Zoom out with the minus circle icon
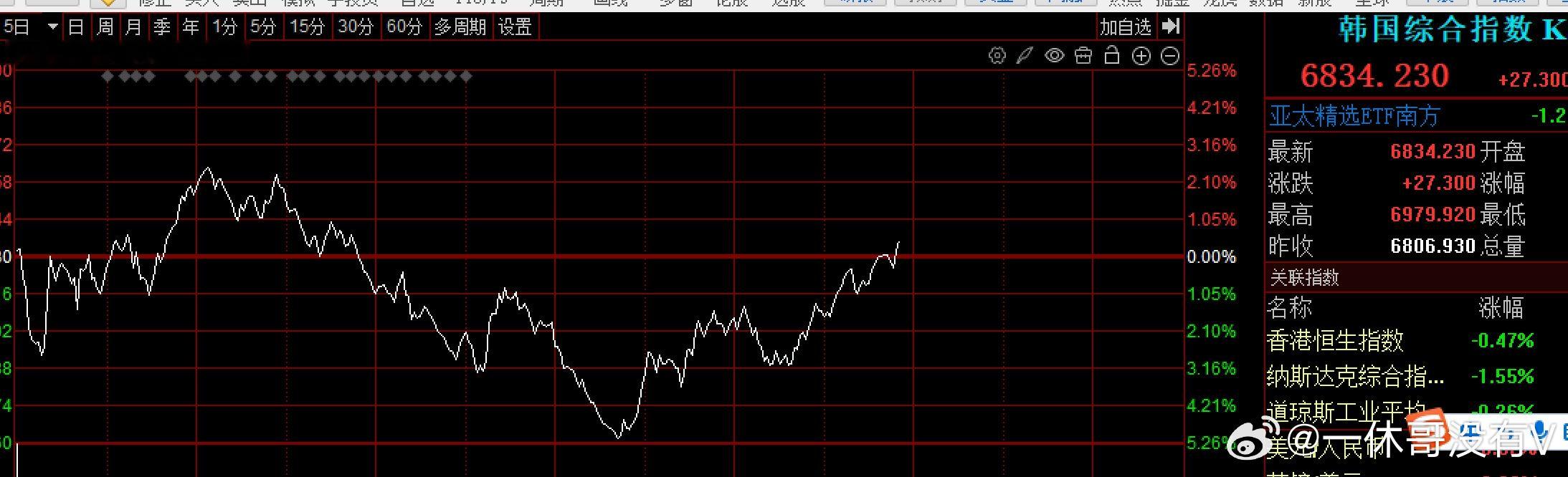Image resolution: width=1568 pixels, height=477 pixels. click(x=1169, y=56)
